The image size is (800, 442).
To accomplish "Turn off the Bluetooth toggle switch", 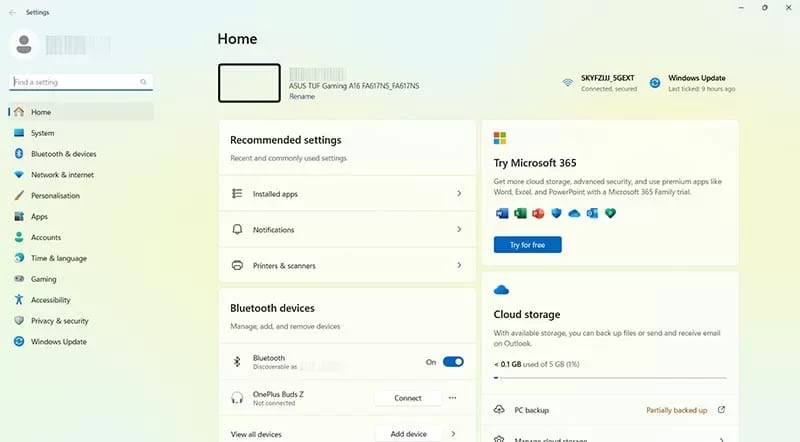I will point(453,362).
